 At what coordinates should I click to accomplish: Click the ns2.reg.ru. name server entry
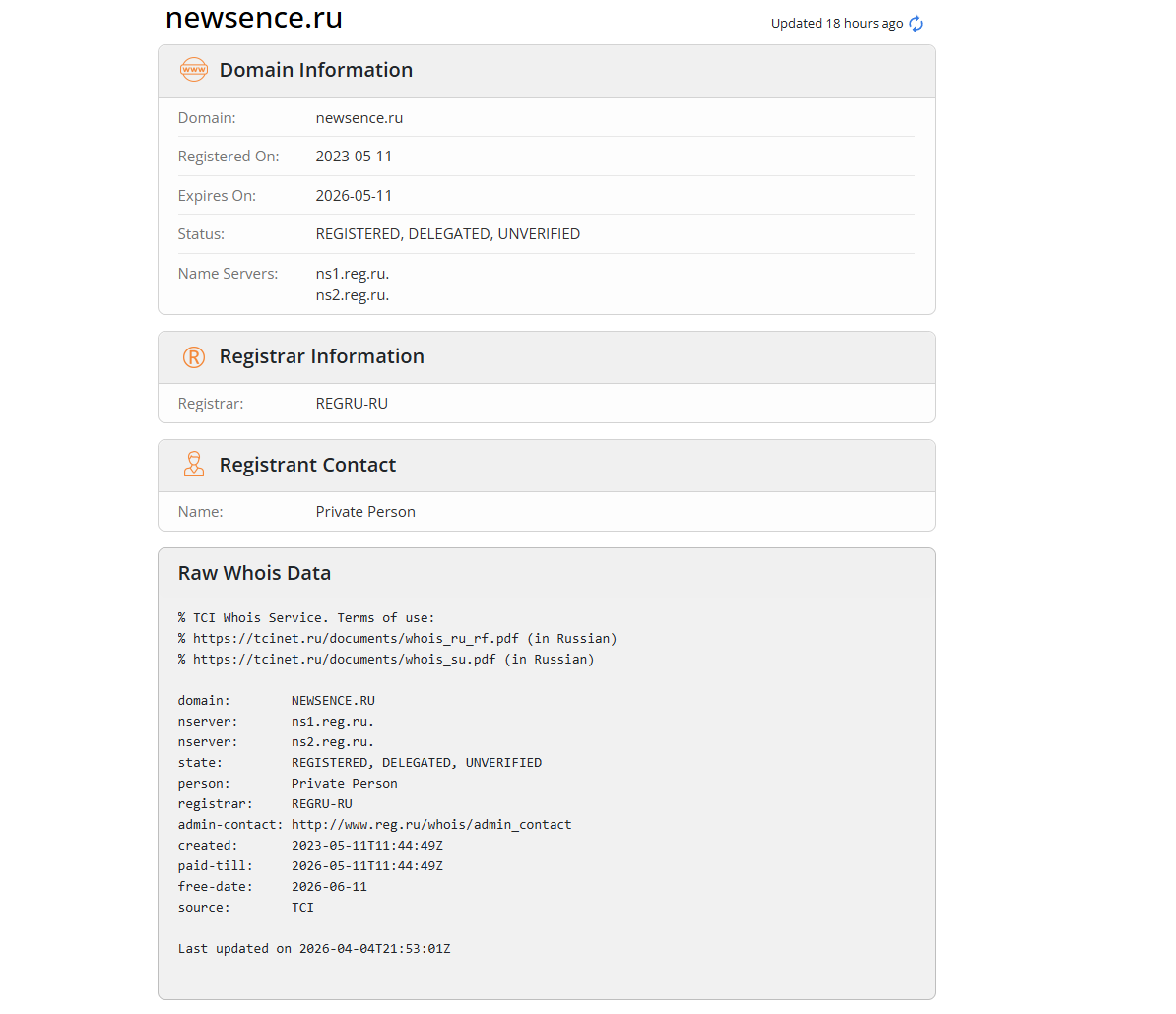[x=352, y=295]
